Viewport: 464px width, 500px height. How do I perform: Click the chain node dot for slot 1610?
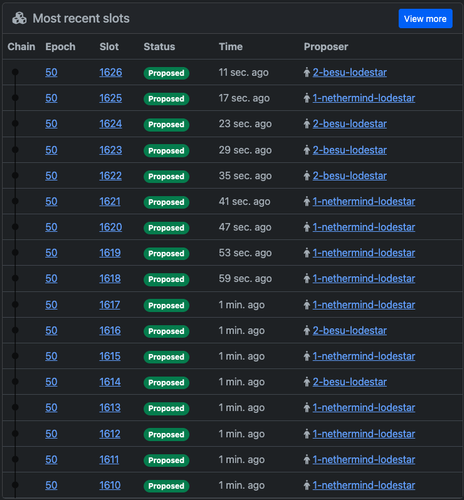pyautogui.click(x=15, y=485)
